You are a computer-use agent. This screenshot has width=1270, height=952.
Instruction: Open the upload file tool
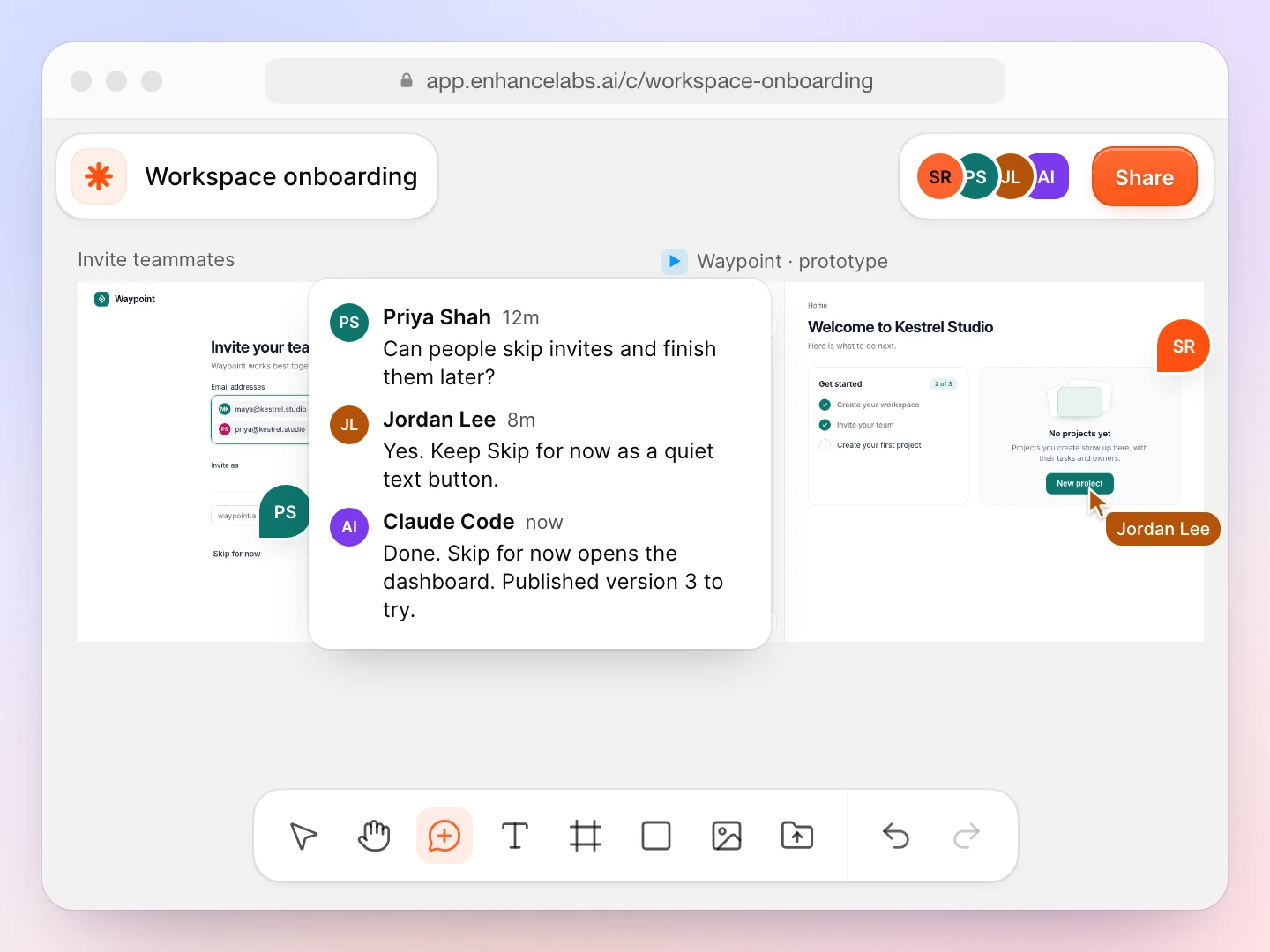[x=797, y=836]
